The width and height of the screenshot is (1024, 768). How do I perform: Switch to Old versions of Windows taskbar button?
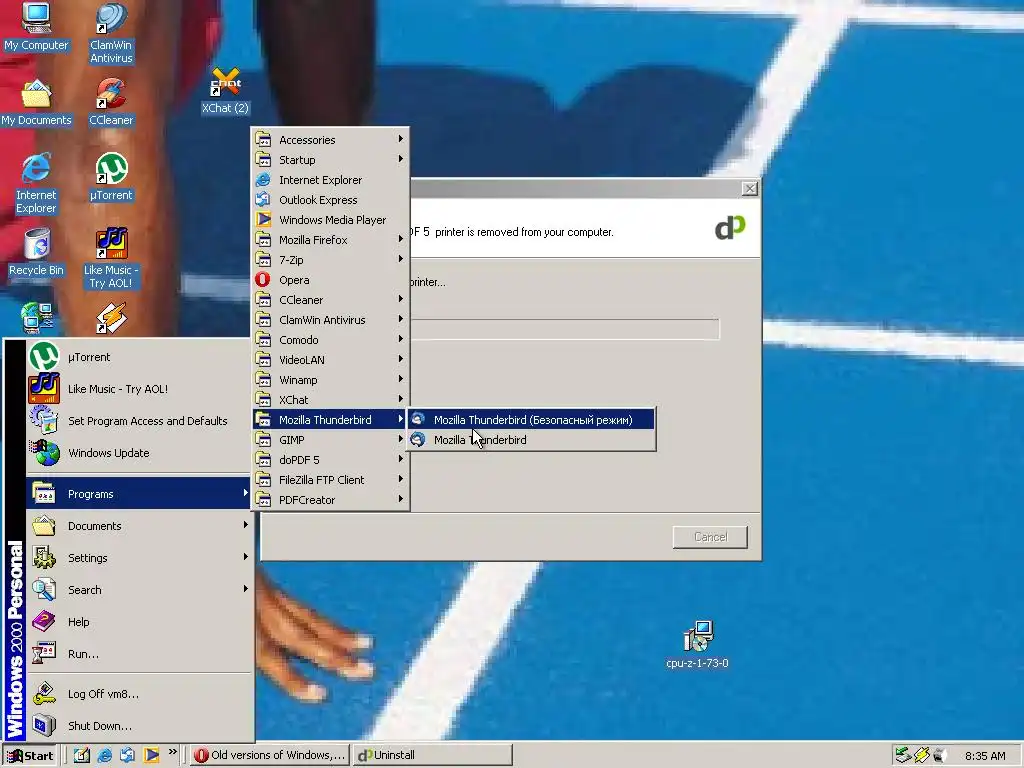(270, 756)
